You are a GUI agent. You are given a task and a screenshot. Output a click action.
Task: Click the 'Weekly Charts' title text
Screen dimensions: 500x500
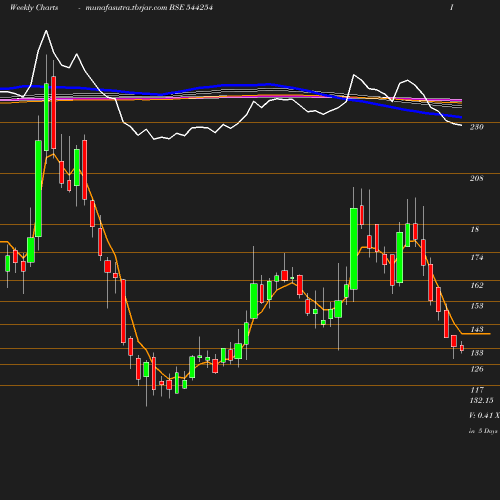click(34, 7)
